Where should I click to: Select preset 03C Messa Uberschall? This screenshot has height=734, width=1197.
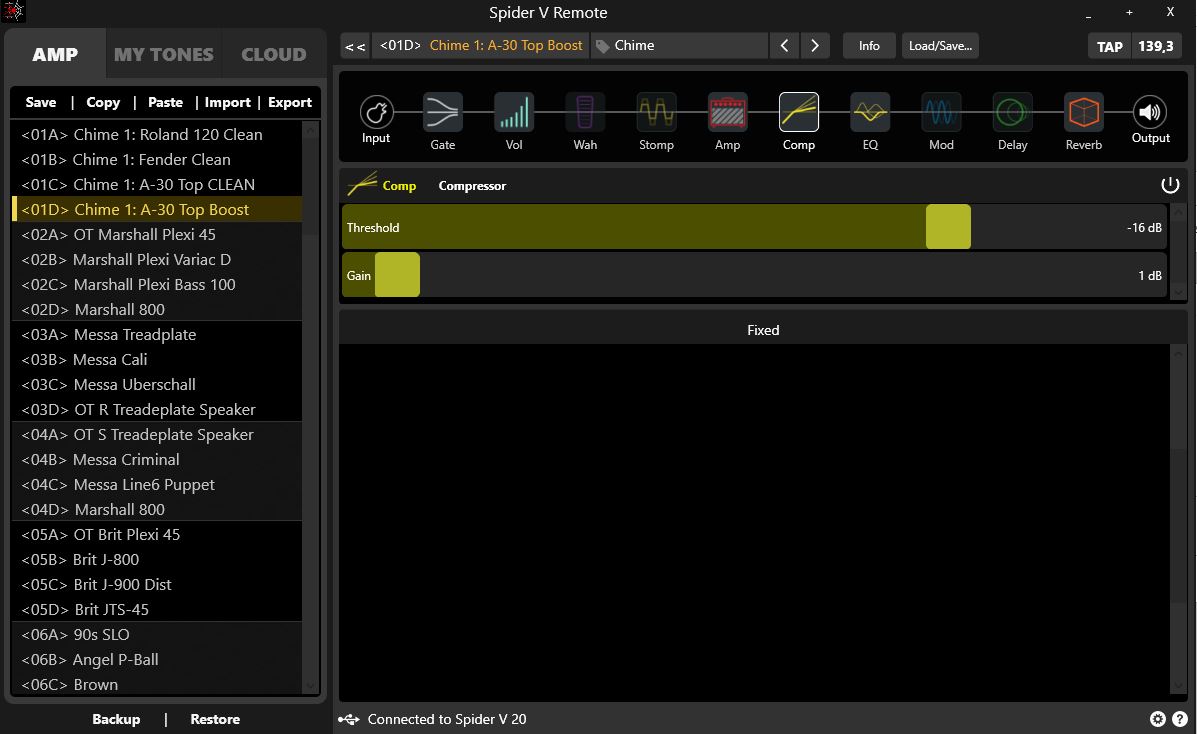pyautogui.click(x=156, y=384)
